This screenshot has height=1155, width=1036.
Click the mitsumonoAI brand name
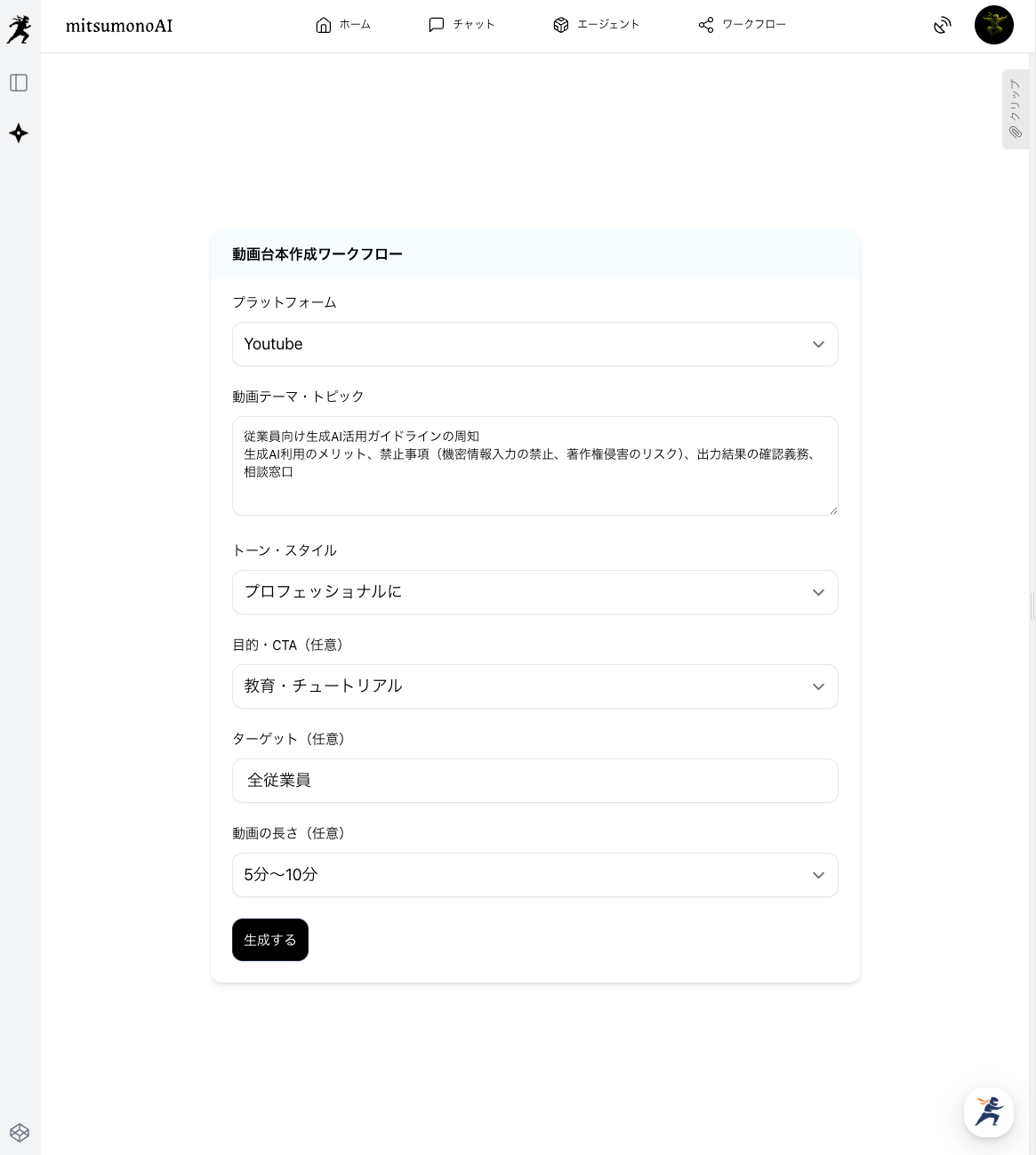coord(119,26)
